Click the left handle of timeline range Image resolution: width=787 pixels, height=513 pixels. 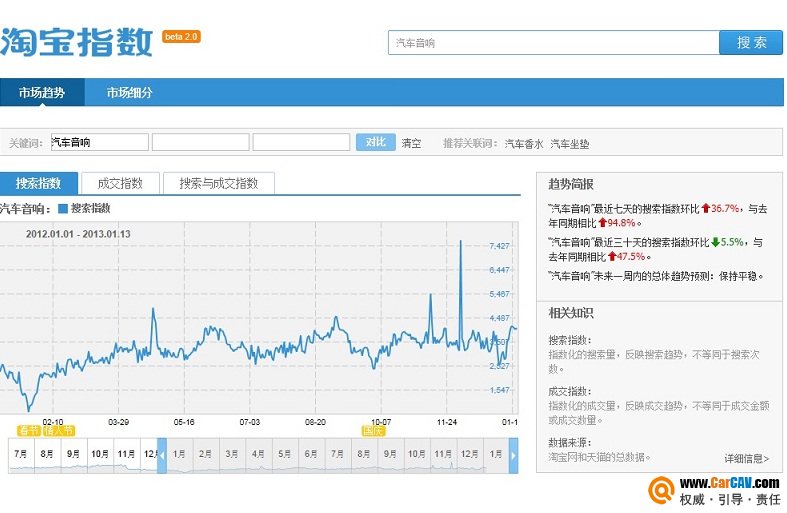point(162,455)
